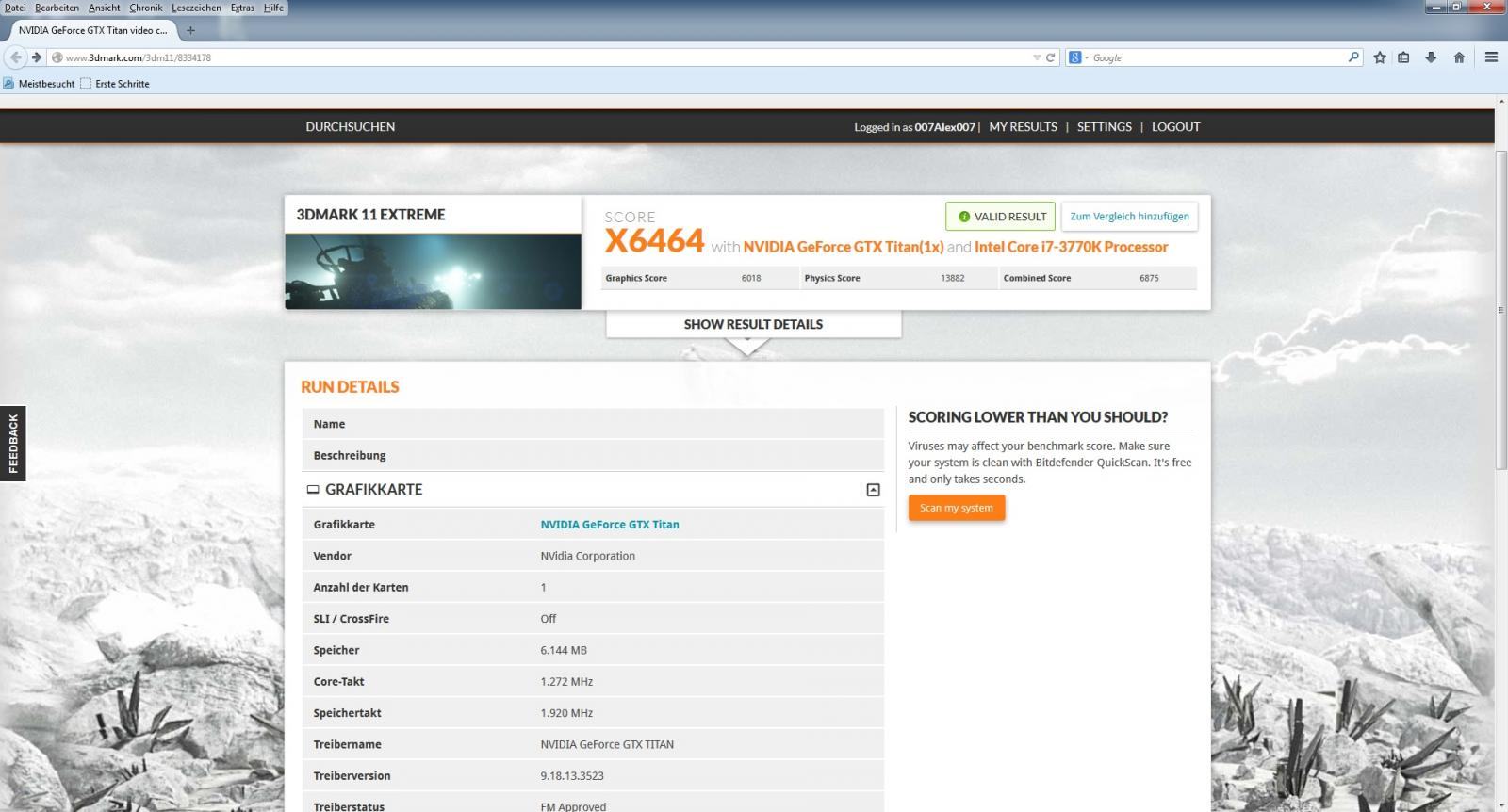Bookmark this page with the star icon
The width and height of the screenshot is (1508, 812).
pyautogui.click(x=1380, y=57)
